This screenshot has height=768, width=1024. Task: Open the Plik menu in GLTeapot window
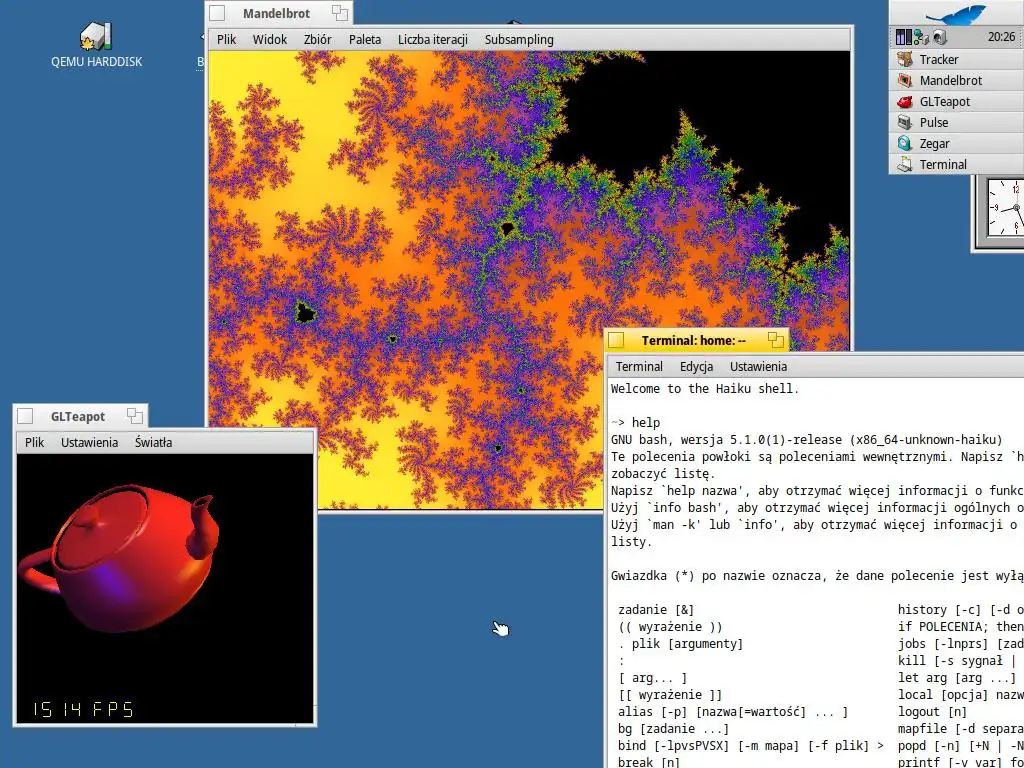coord(35,442)
